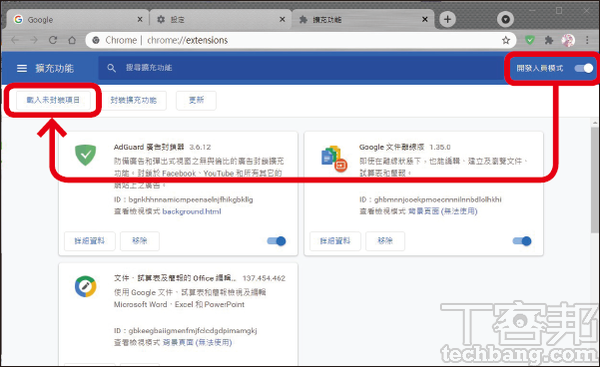The width and height of the screenshot is (600, 367).
Task: Click the AdGuard ID text bgnkhhnnamicmpeenaelnjfhikgbkllg
Action: pyautogui.click(x=191, y=199)
